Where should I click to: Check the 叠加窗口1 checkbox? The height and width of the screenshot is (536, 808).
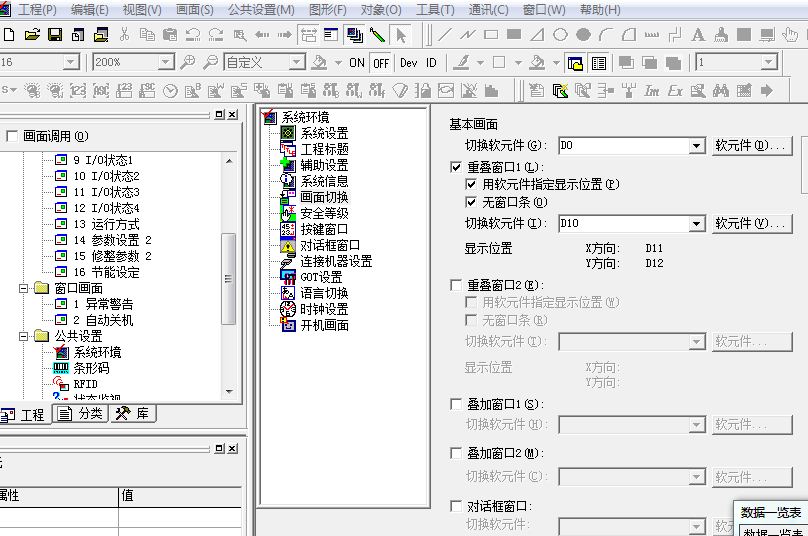[457, 405]
